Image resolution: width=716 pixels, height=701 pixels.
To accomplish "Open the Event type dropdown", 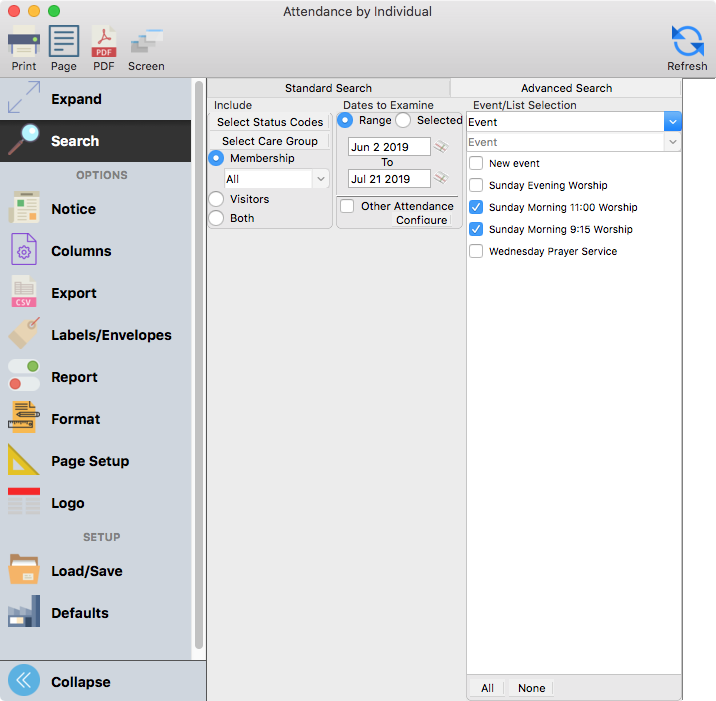I will pyautogui.click(x=673, y=122).
